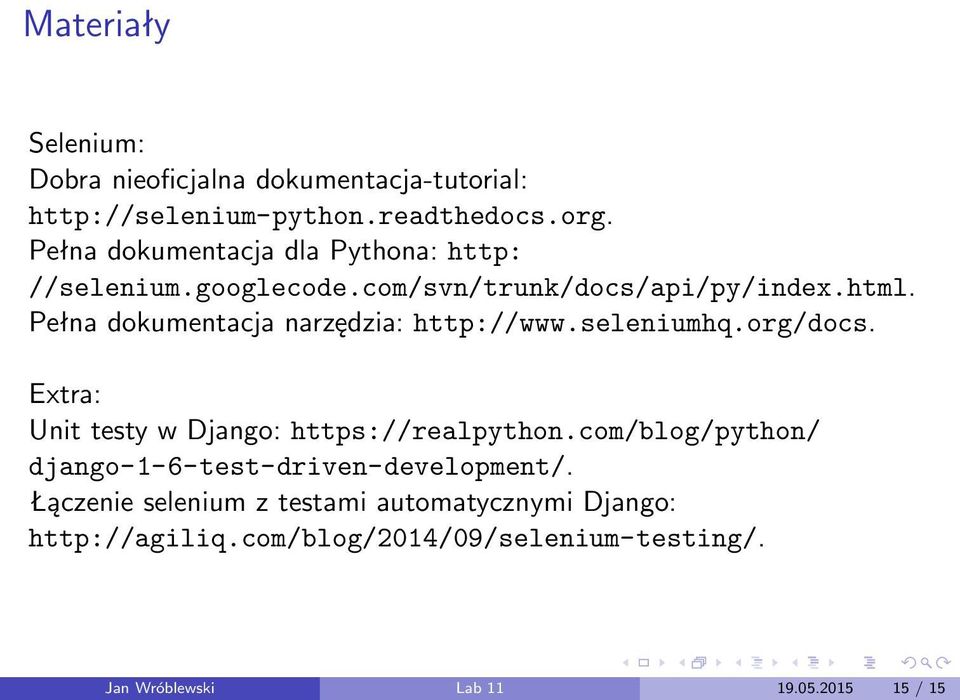Click the magnifier search icon
The image size is (960, 700).
point(926,663)
